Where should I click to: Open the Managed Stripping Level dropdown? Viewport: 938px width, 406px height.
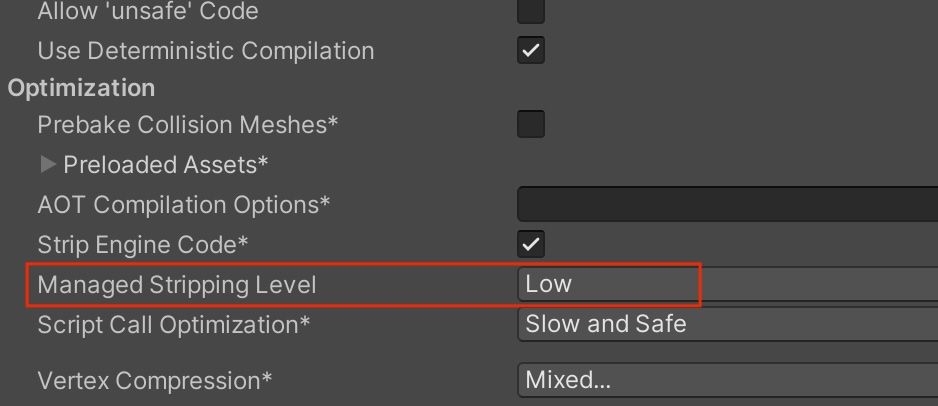727,284
